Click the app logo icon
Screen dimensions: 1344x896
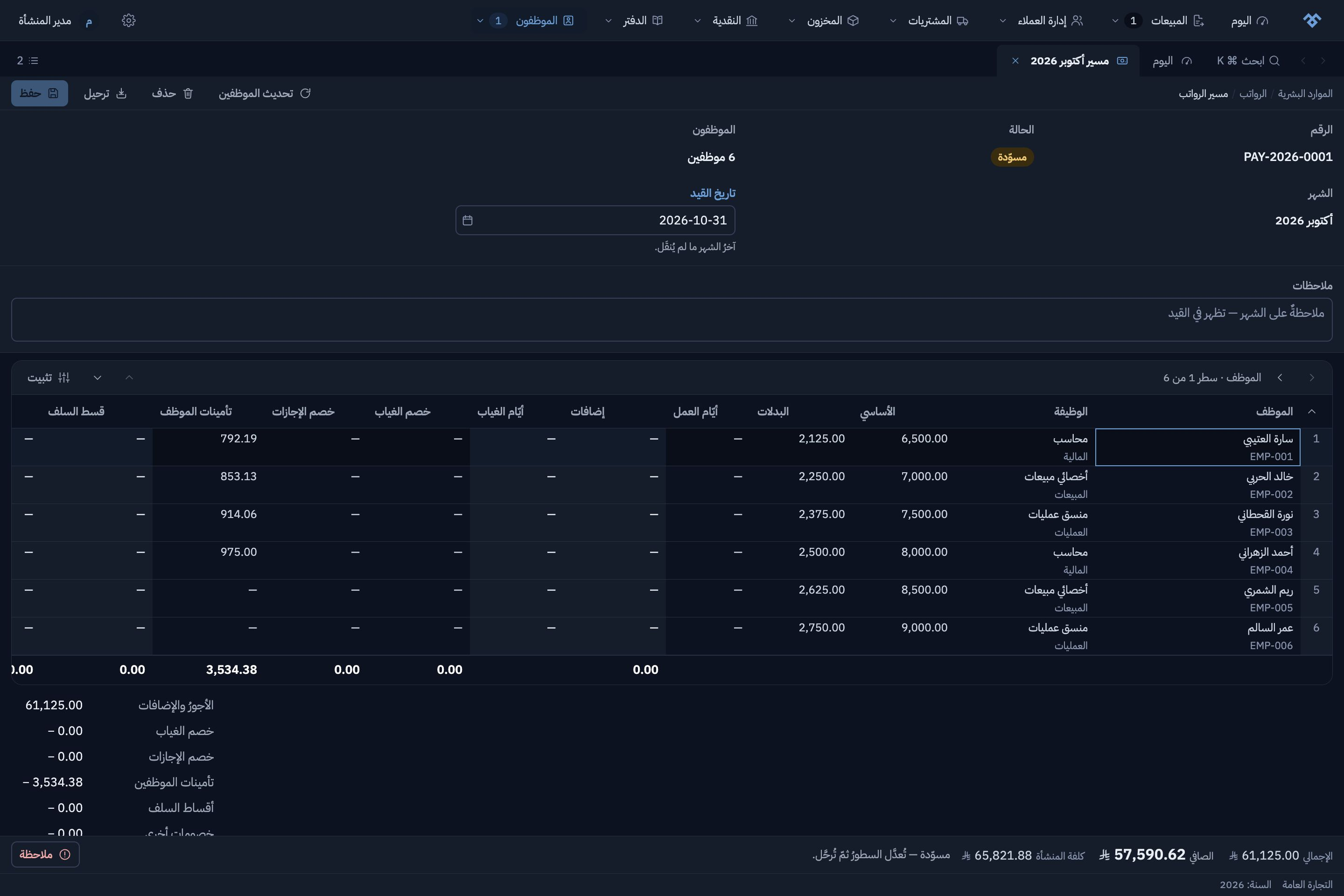click(x=1312, y=21)
